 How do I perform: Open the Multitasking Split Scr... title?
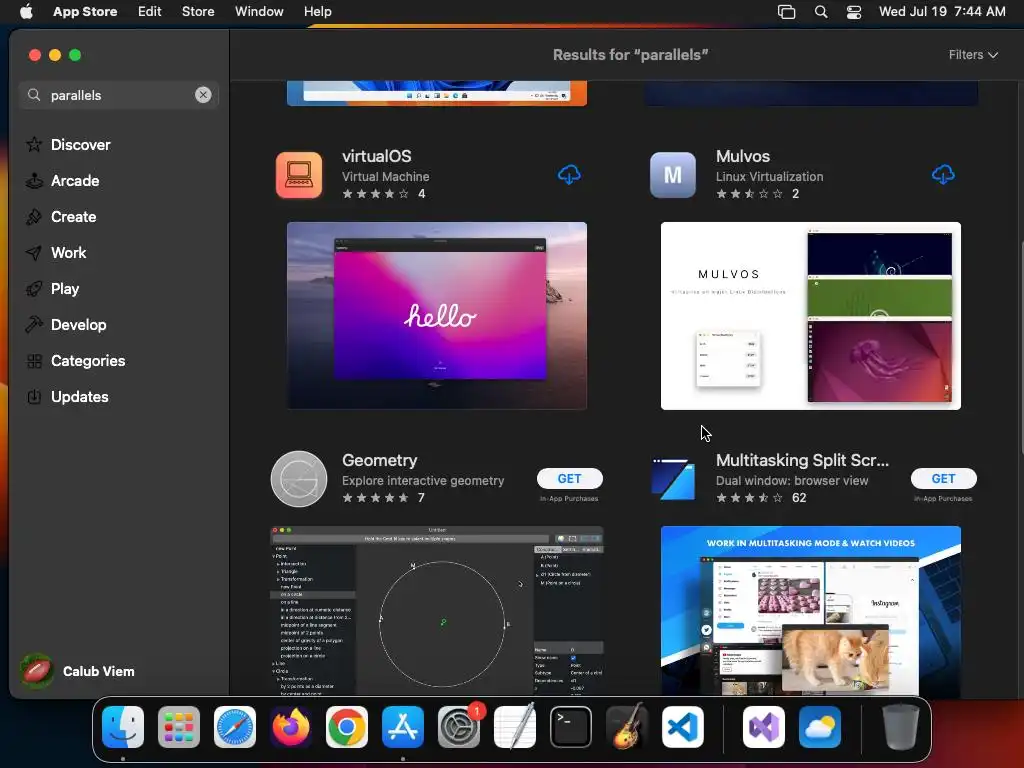[x=802, y=460]
